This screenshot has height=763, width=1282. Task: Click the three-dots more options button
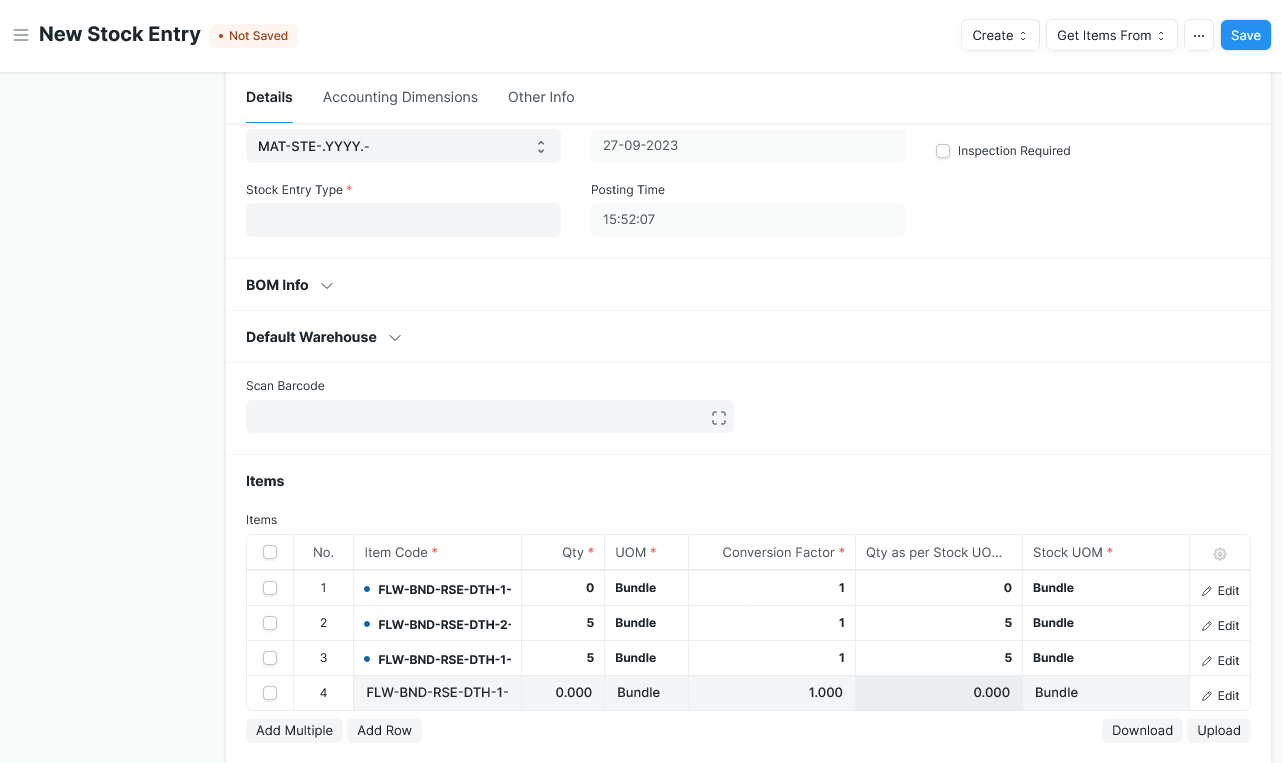click(x=1198, y=35)
